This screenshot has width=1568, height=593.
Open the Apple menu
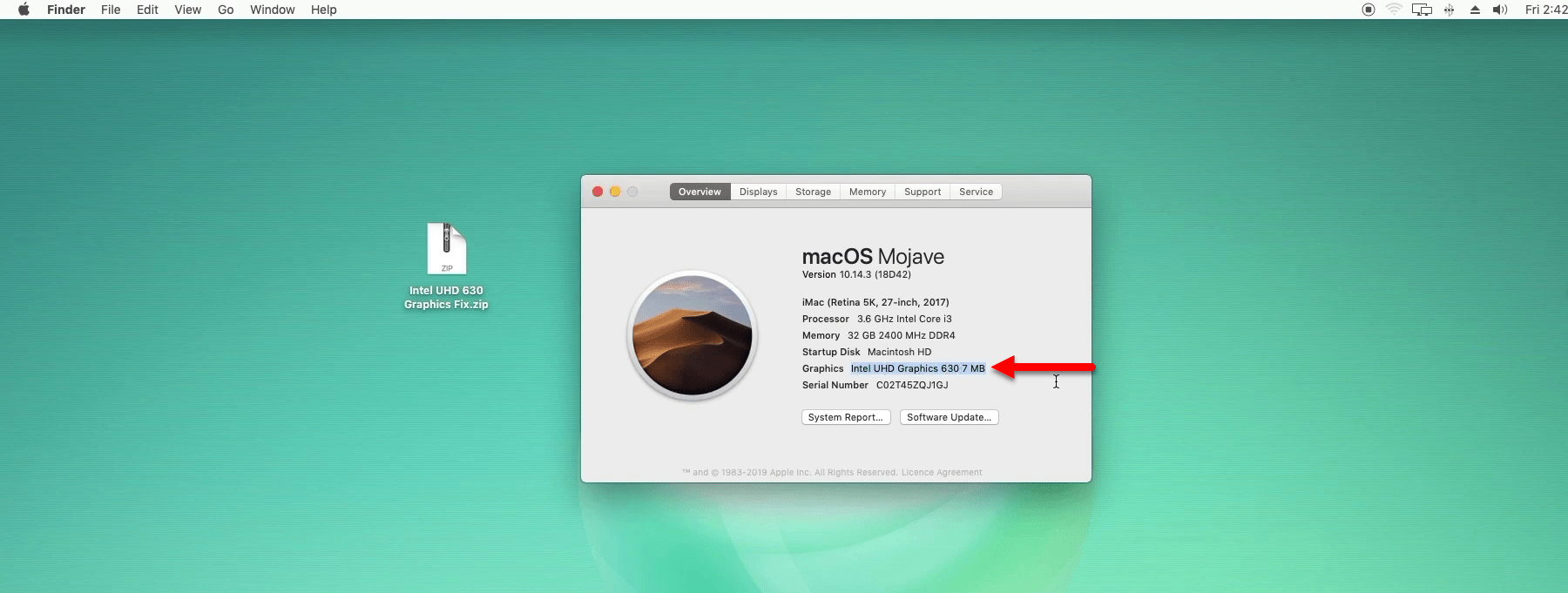[24, 10]
